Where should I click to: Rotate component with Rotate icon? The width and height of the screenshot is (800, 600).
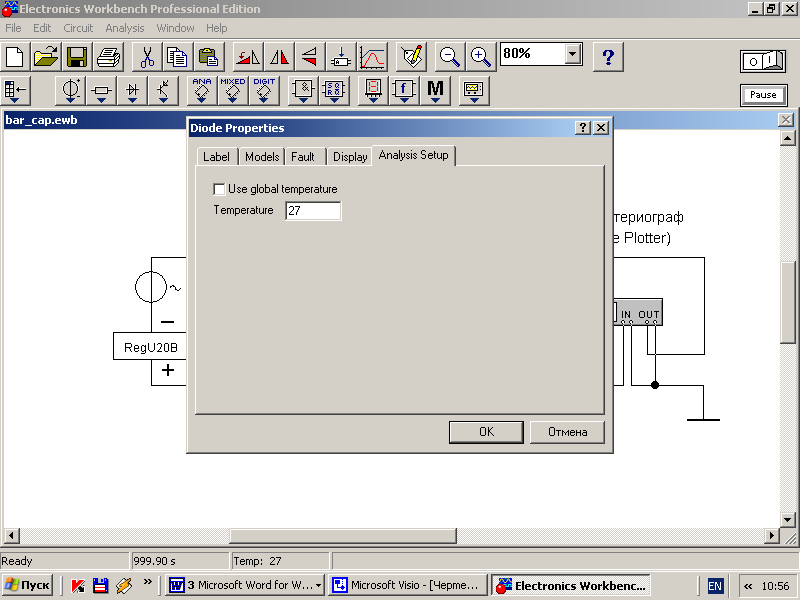247,57
